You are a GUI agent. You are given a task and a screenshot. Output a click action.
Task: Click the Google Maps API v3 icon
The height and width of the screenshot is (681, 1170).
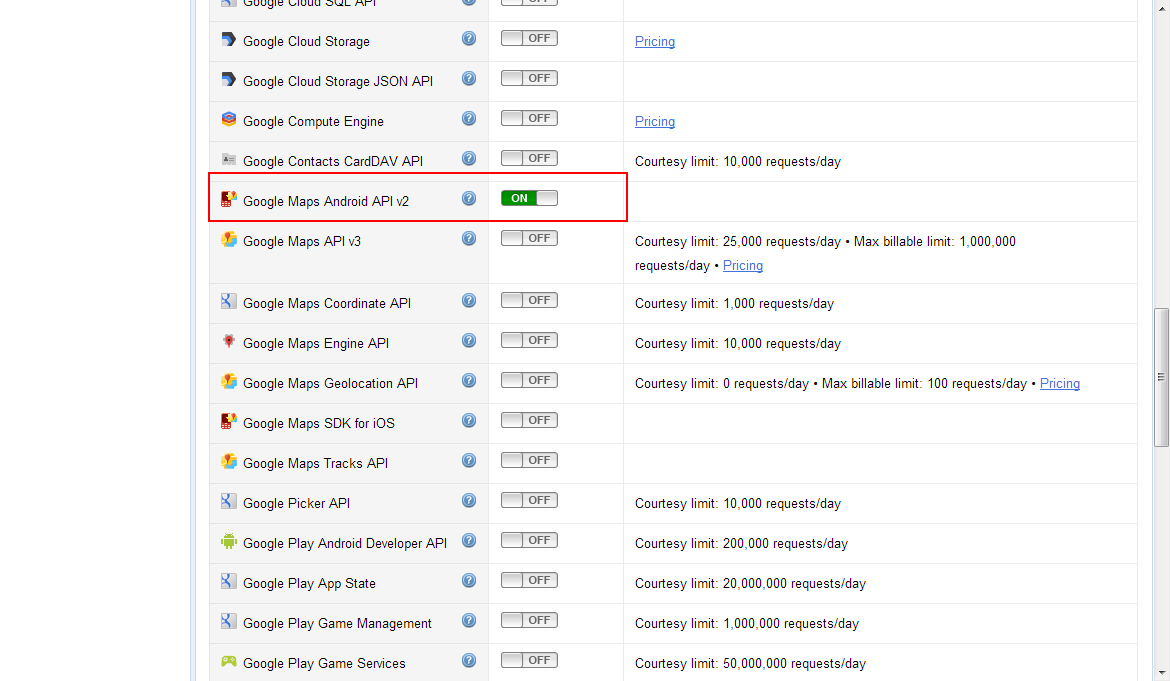click(228, 239)
